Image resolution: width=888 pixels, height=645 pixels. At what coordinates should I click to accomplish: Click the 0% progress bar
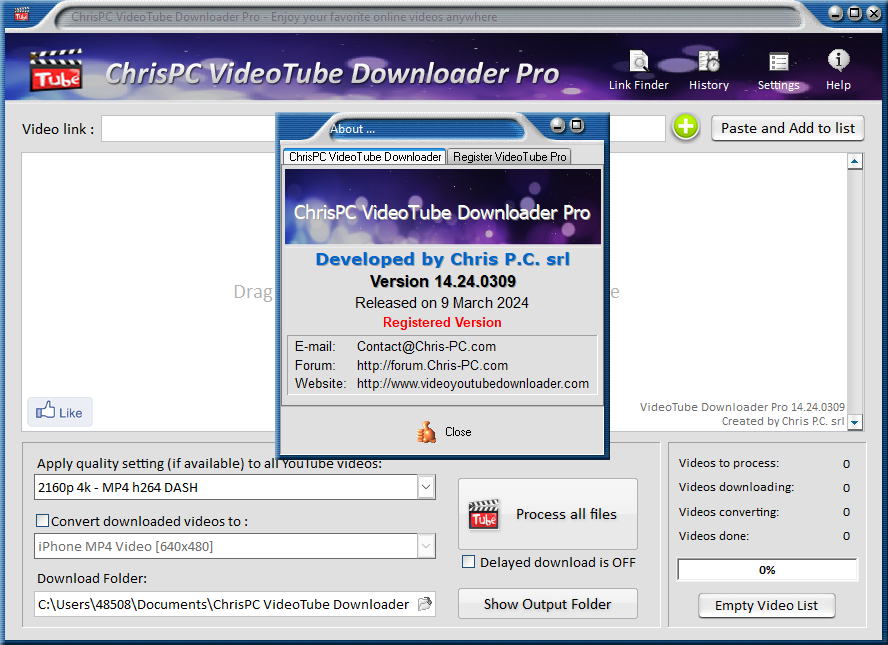click(767, 570)
